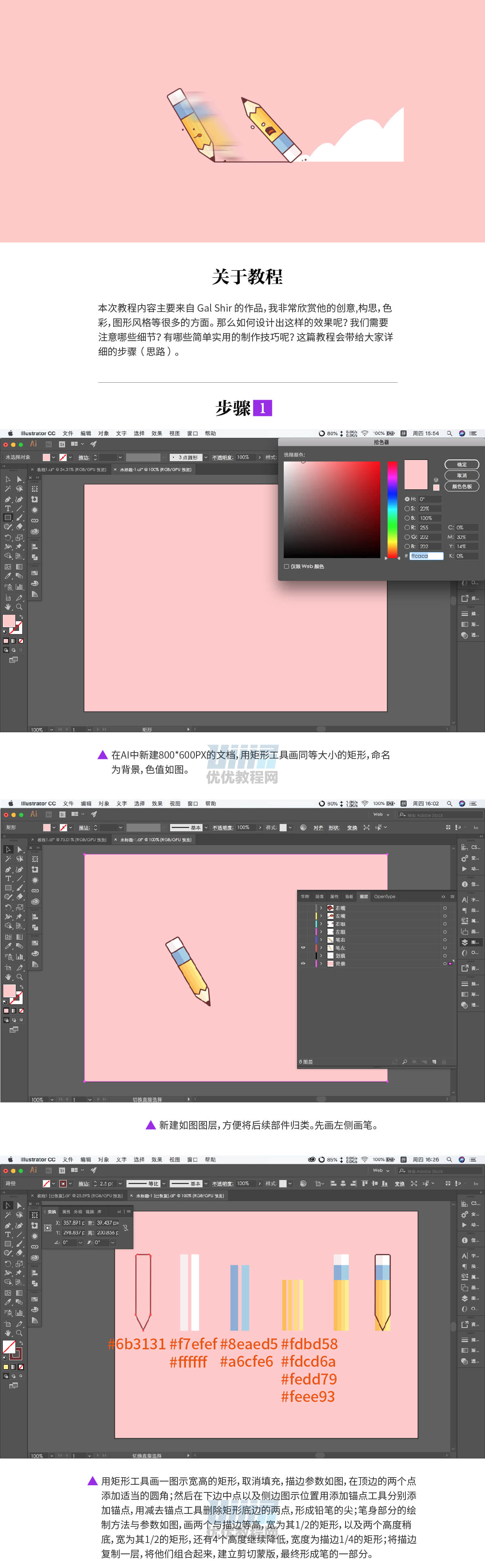Switch to the OpenType tab
485x1568 pixels.
385,896
